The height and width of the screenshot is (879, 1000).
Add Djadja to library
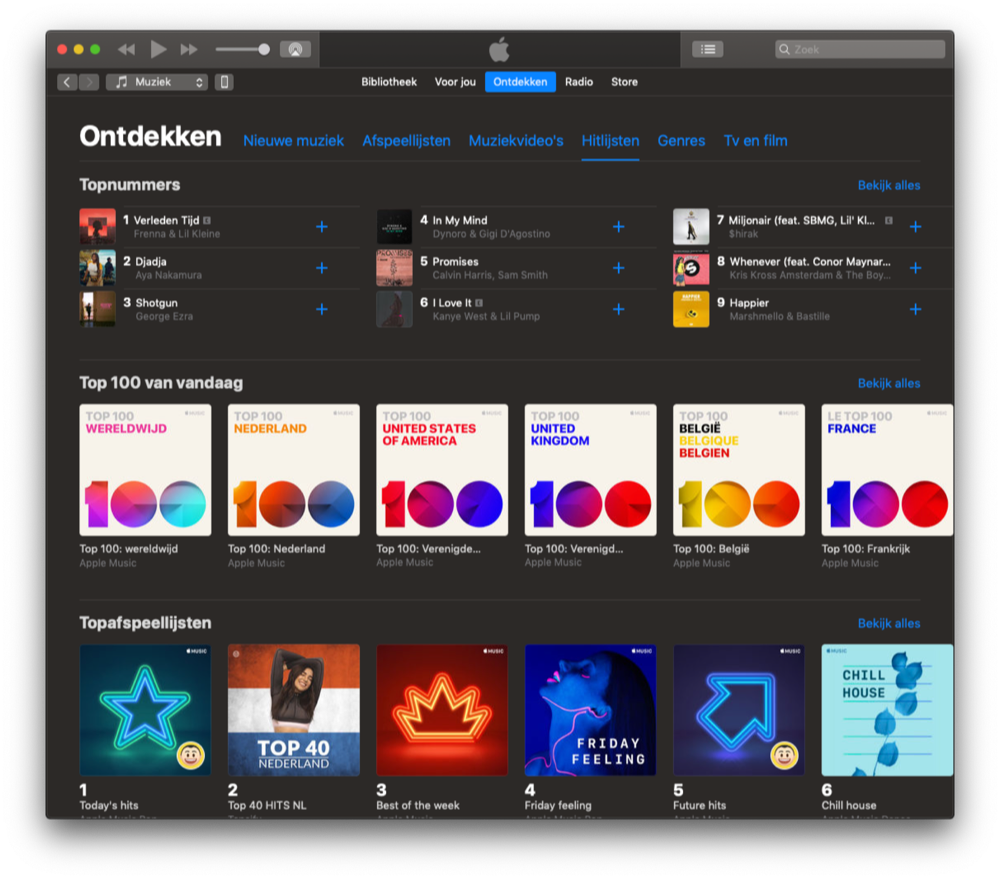[x=322, y=268]
